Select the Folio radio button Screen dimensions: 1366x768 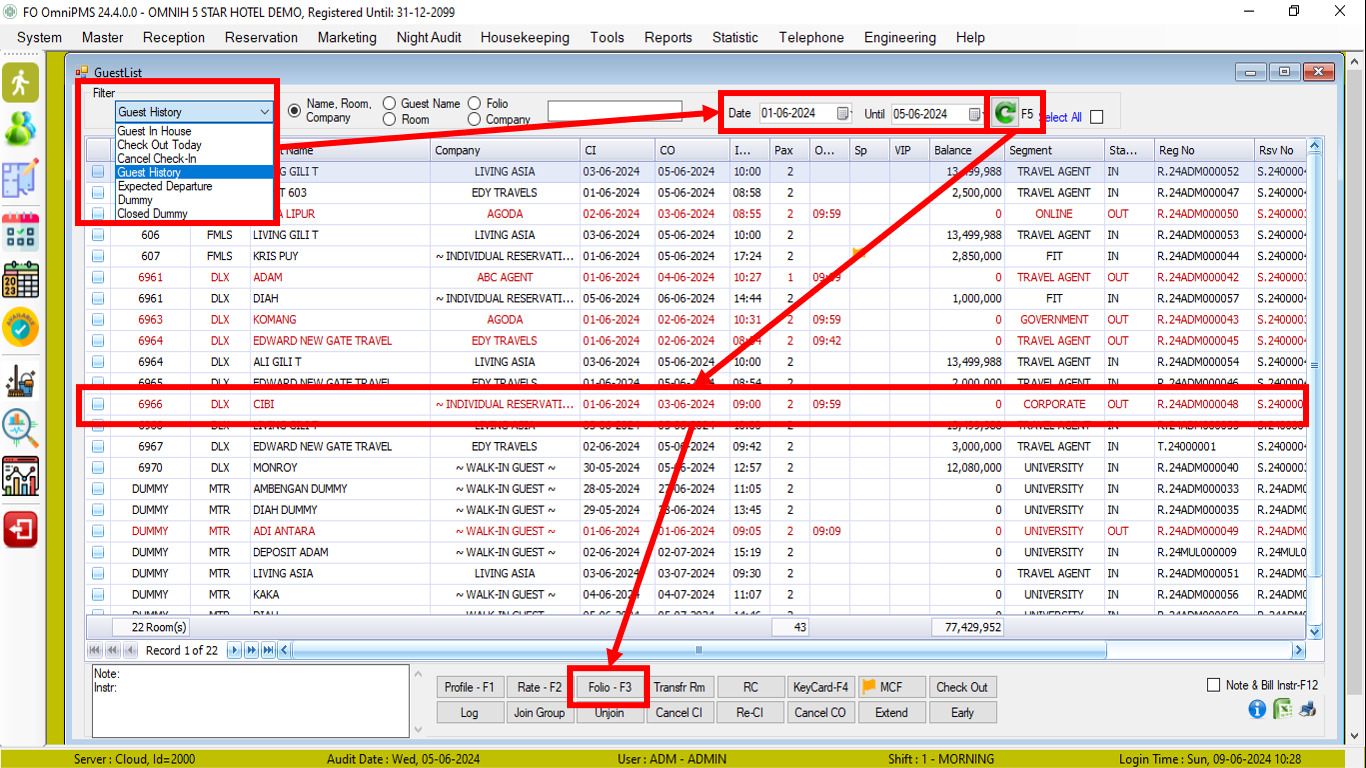(475, 103)
